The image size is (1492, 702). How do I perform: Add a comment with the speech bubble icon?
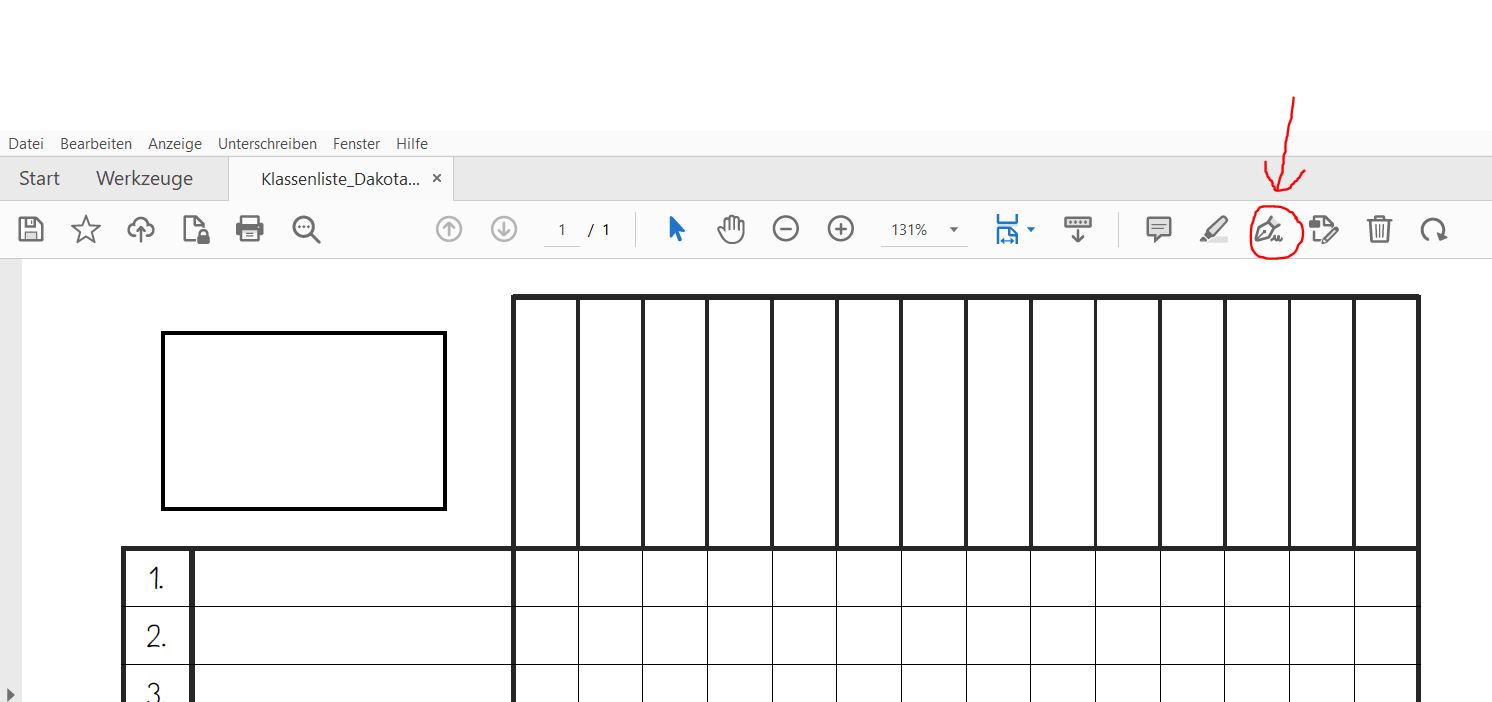coord(1158,229)
